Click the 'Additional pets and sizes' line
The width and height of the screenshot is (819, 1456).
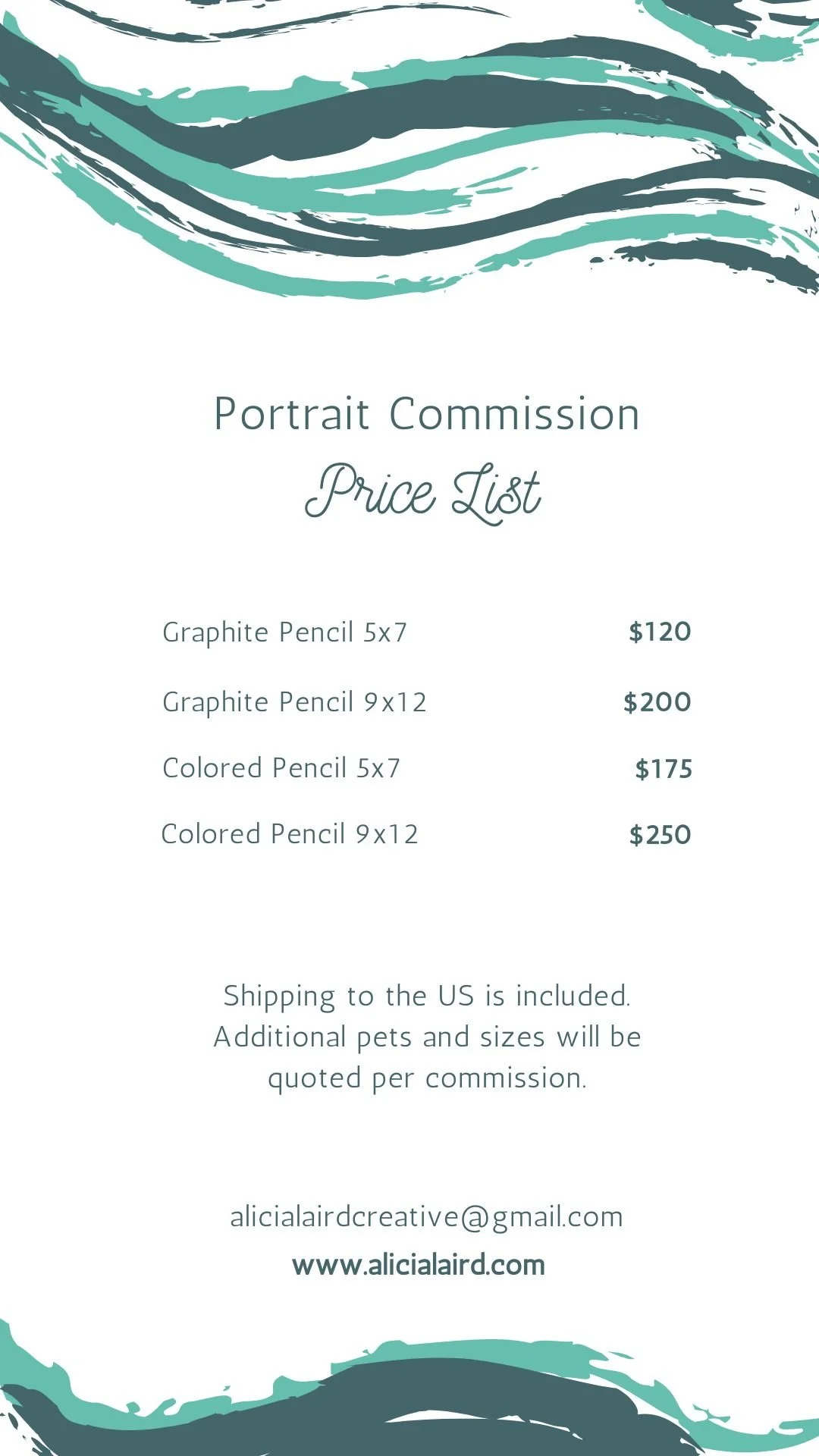[427, 1037]
